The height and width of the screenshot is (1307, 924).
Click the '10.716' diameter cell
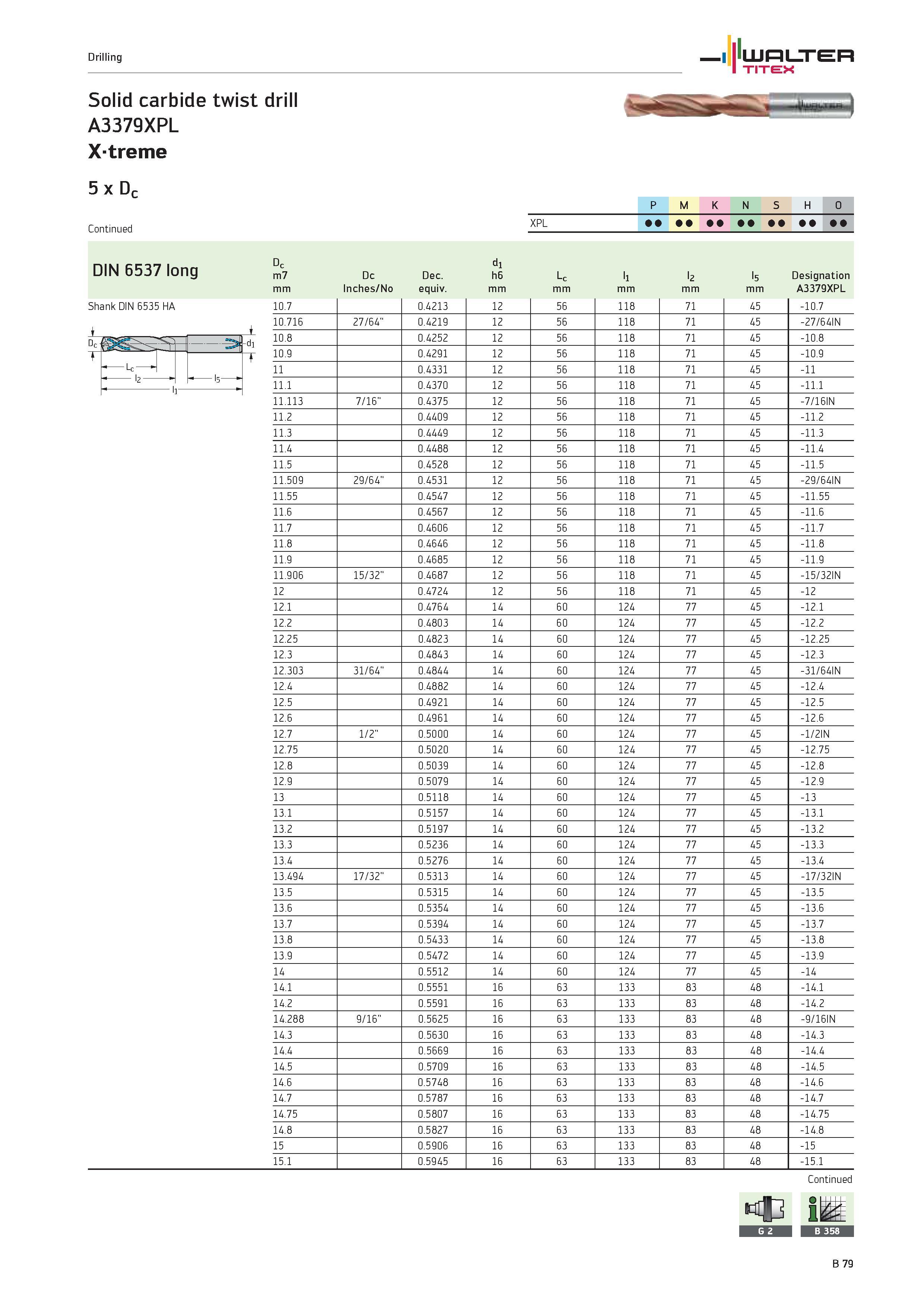[288, 322]
